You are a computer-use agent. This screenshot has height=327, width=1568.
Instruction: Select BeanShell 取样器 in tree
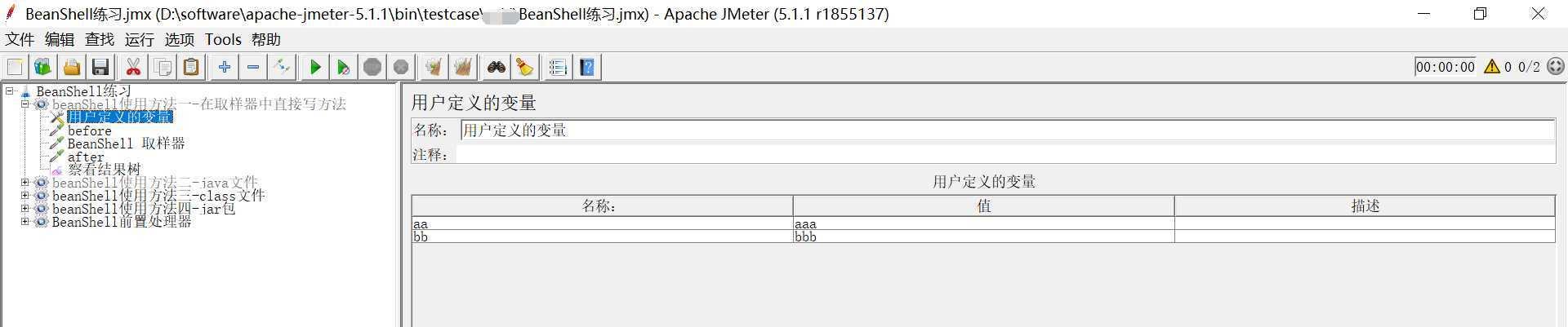[x=126, y=144]
